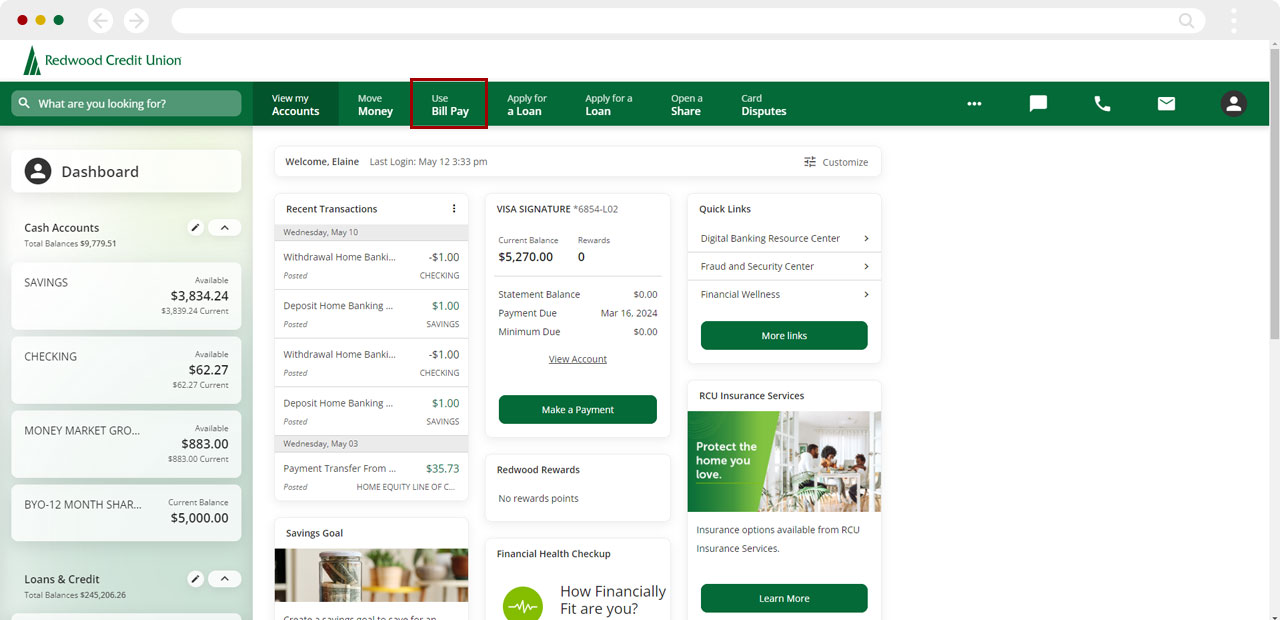Select View my Accounts menu

(296, 104)
